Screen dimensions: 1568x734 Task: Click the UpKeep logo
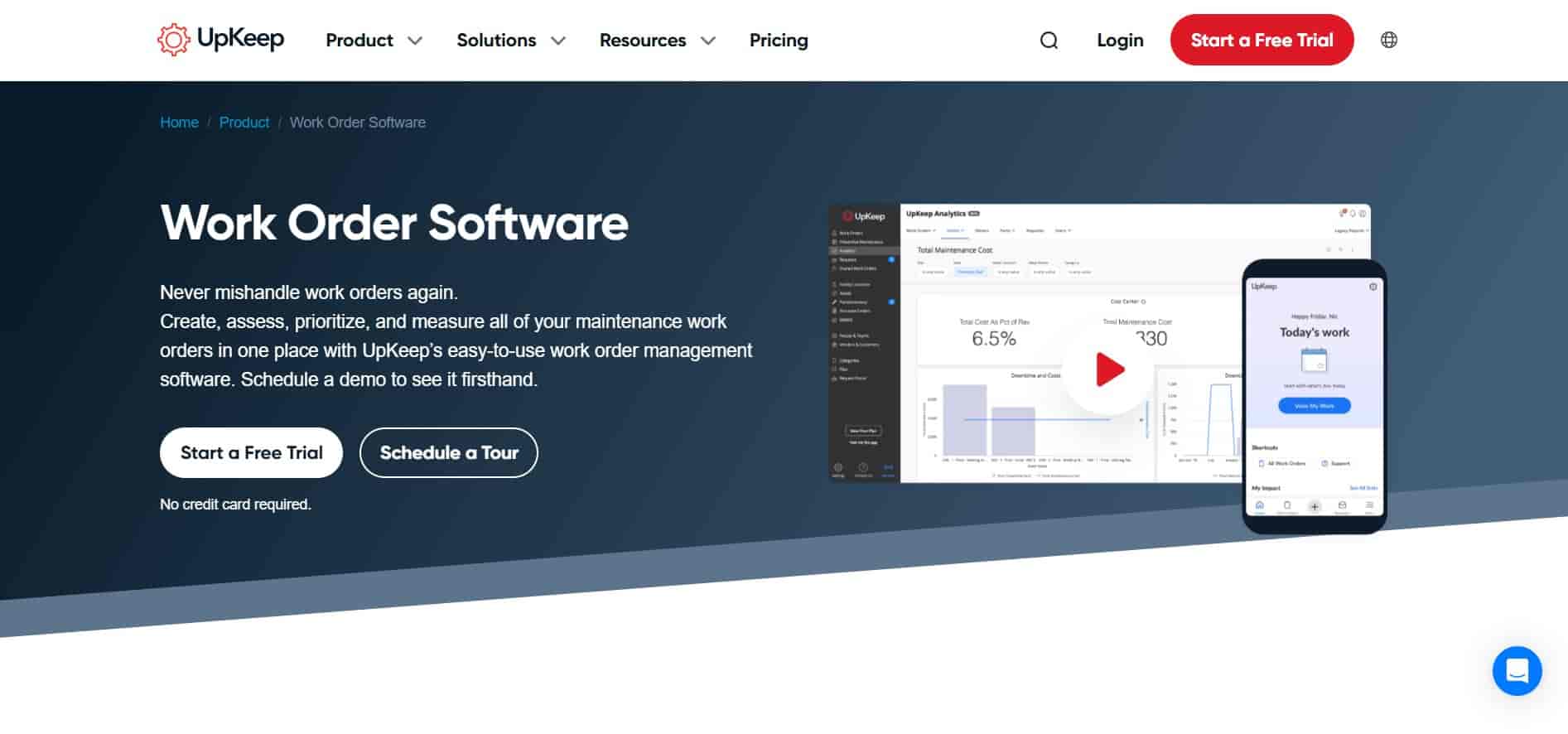(x=220, y=40)
